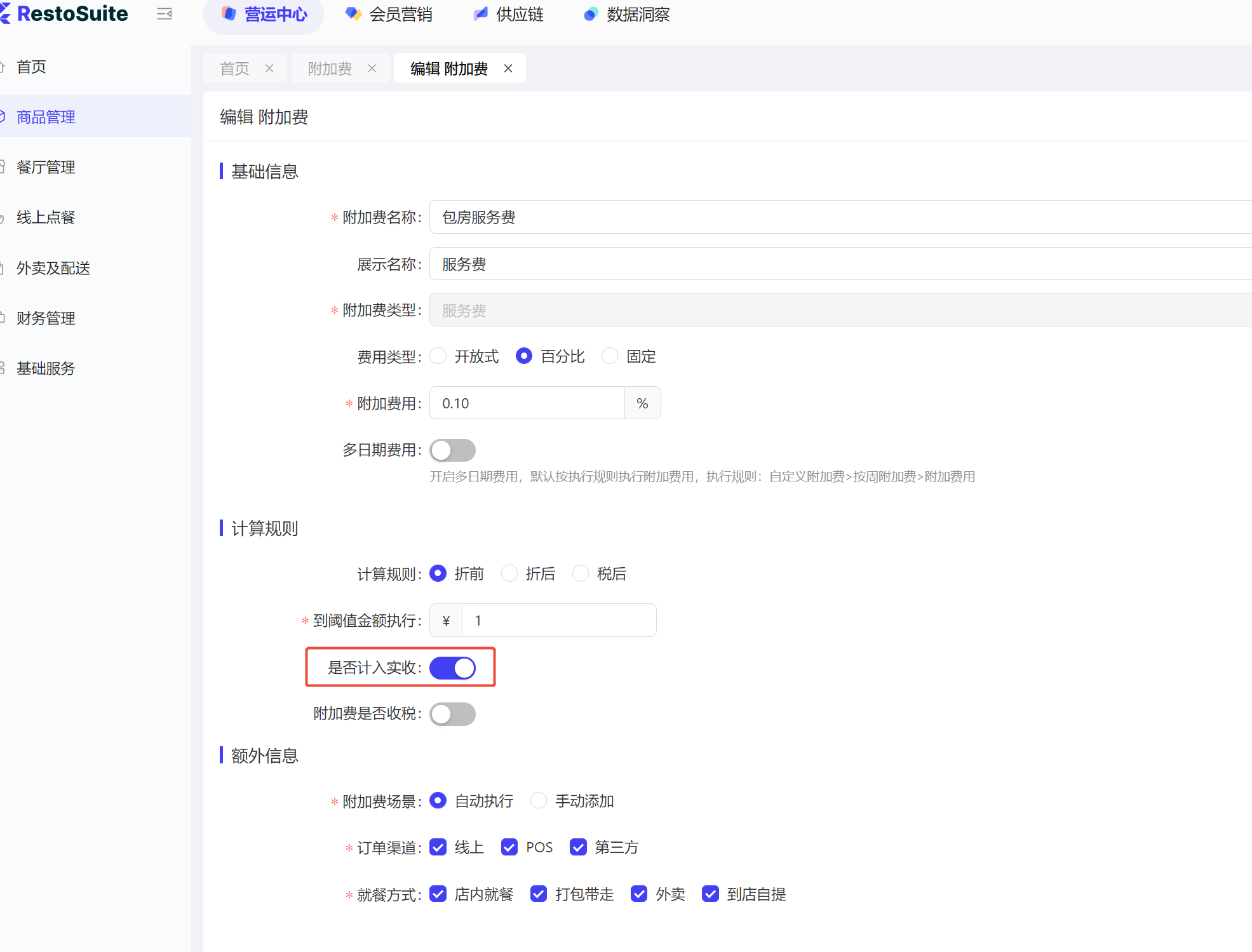Turn on the 附加费是否收税 switch
This screenshot has width=1252, height=952.
[x=452, y=714]
